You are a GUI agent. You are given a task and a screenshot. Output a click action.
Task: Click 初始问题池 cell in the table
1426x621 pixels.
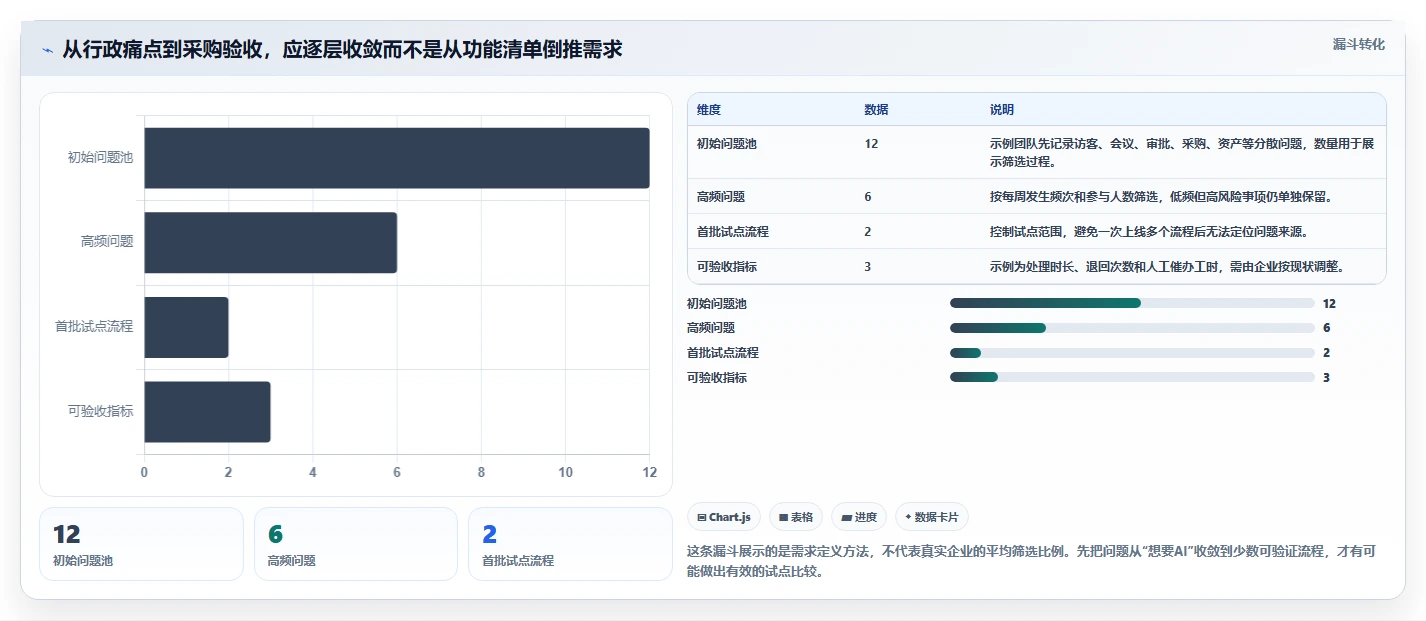pos(727,144)
